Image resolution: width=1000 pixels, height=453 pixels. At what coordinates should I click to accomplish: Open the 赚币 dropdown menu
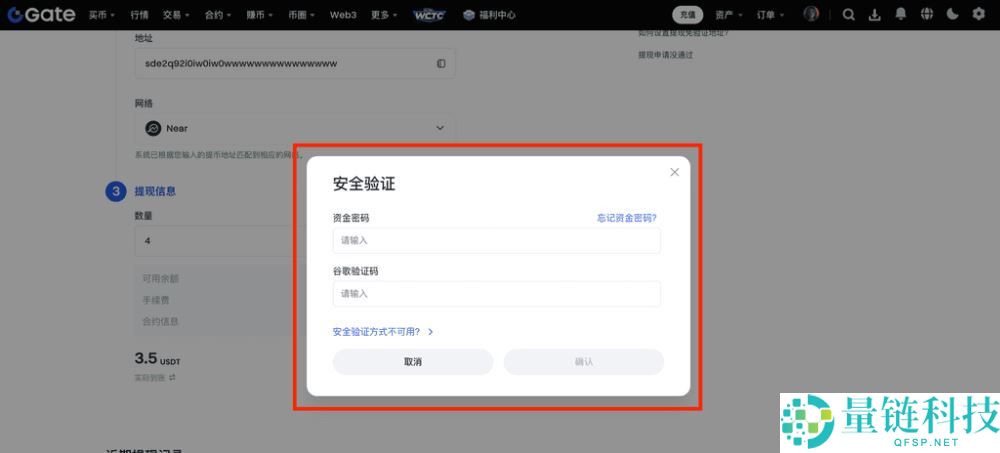(x=260, y=15)
